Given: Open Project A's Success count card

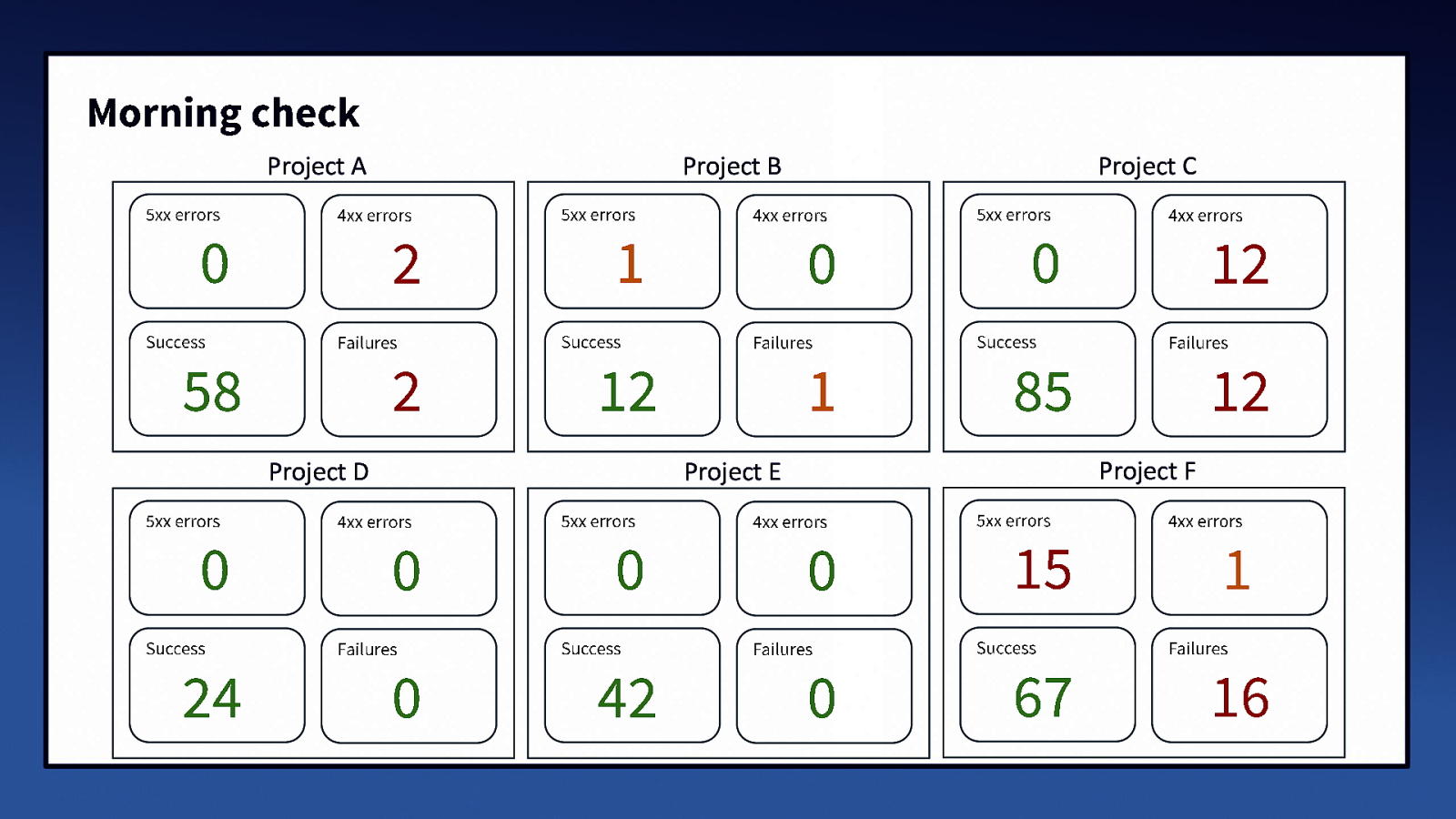Looking at the screenshot, I should pyautogui.click(x=217, y=379).
